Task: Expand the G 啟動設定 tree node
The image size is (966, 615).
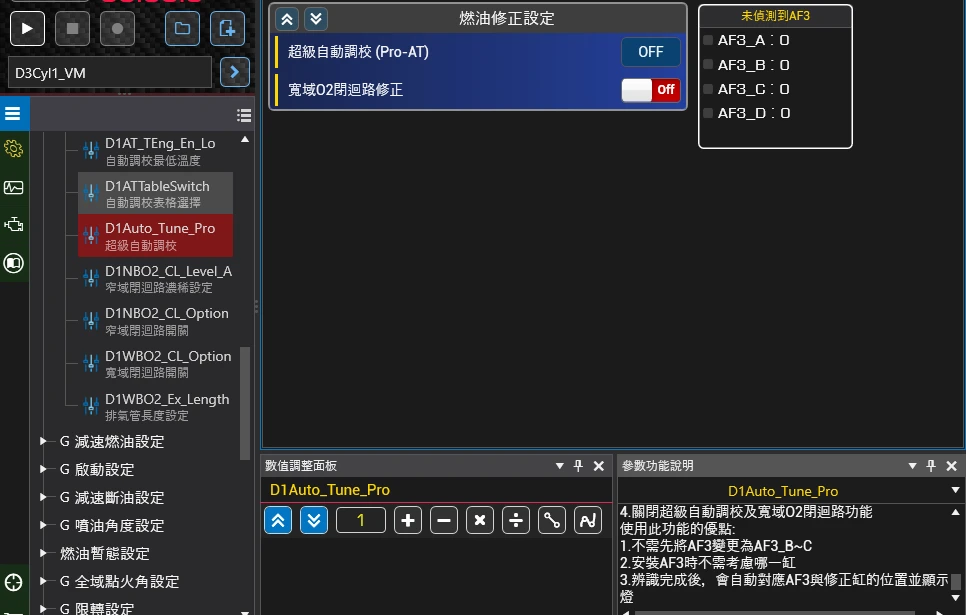Action: click(43, 469)
